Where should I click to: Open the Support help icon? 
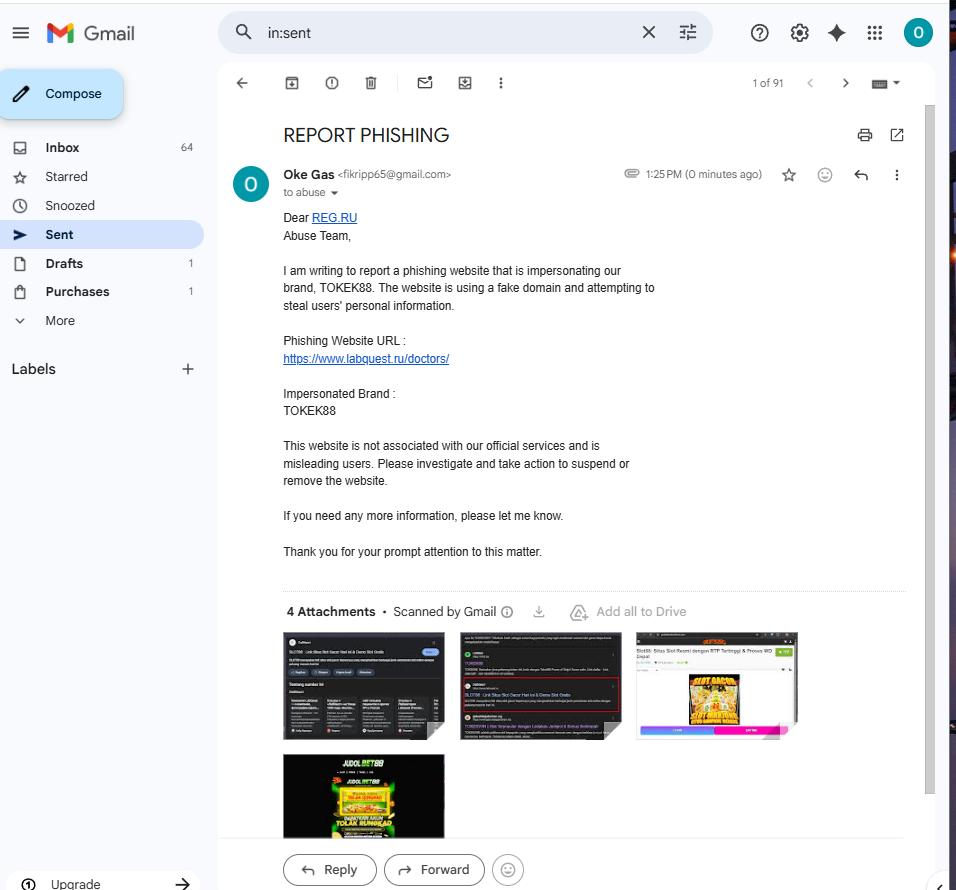[760, 33]
